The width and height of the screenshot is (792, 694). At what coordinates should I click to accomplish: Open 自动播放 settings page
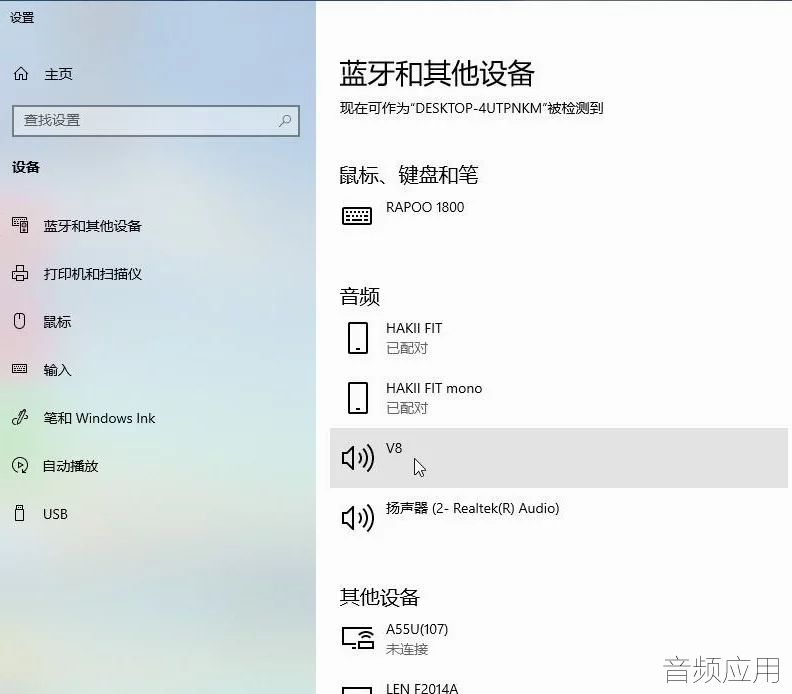click(71, 466)
